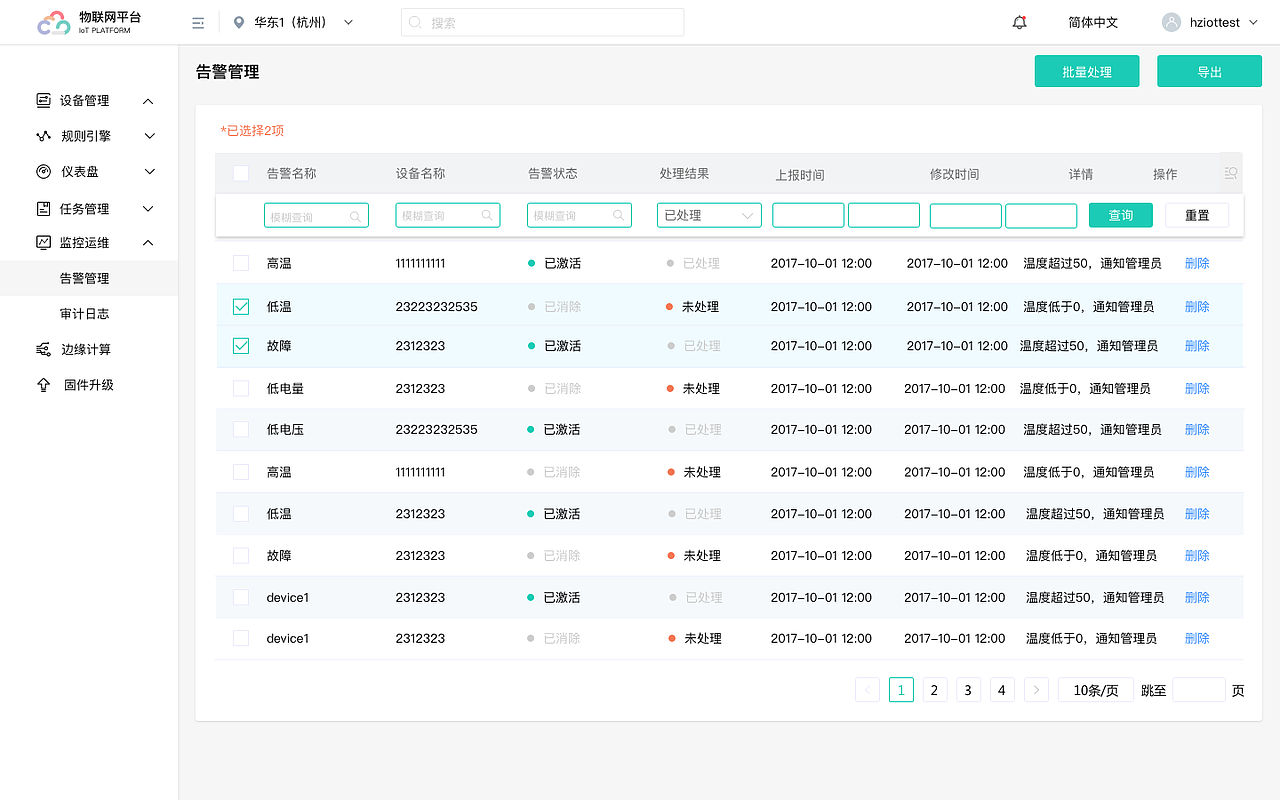Screen dimensions: 1280x800
Task: Check the 故障 已消除 row checkbox
Action: tap(241, 555)
